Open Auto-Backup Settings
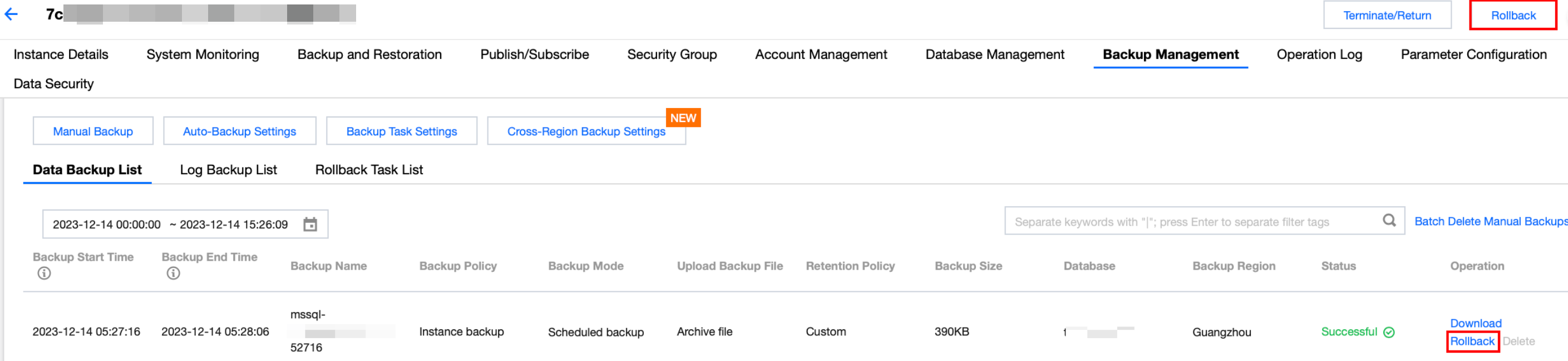The width and height of the screenshot is (1568, 361). 239,131
